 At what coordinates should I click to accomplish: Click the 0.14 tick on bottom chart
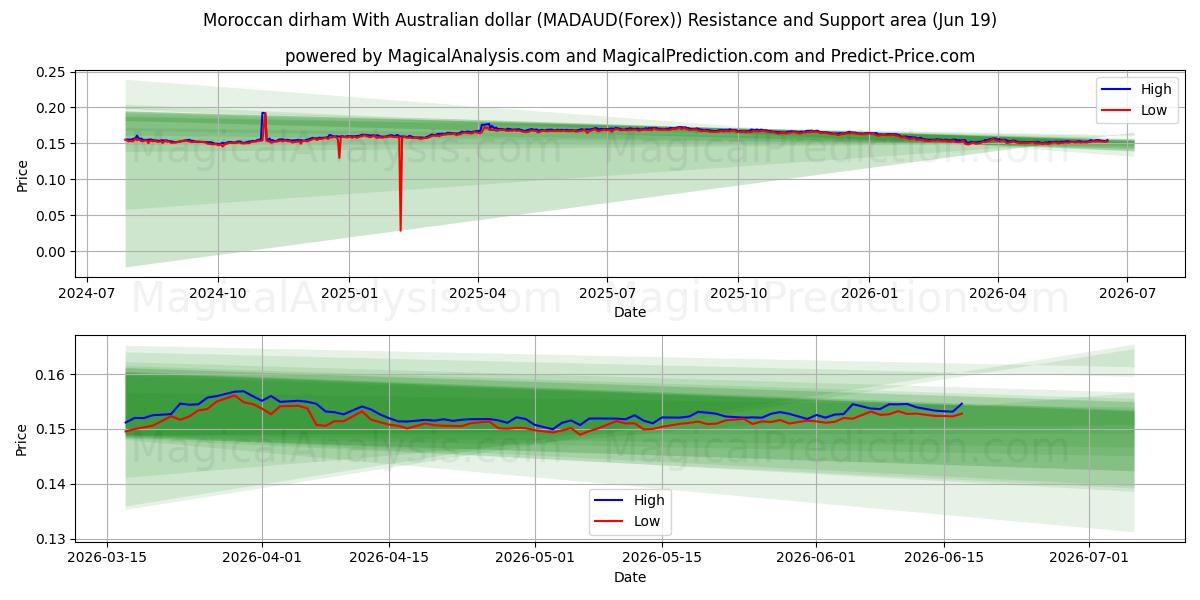point(51,484)
